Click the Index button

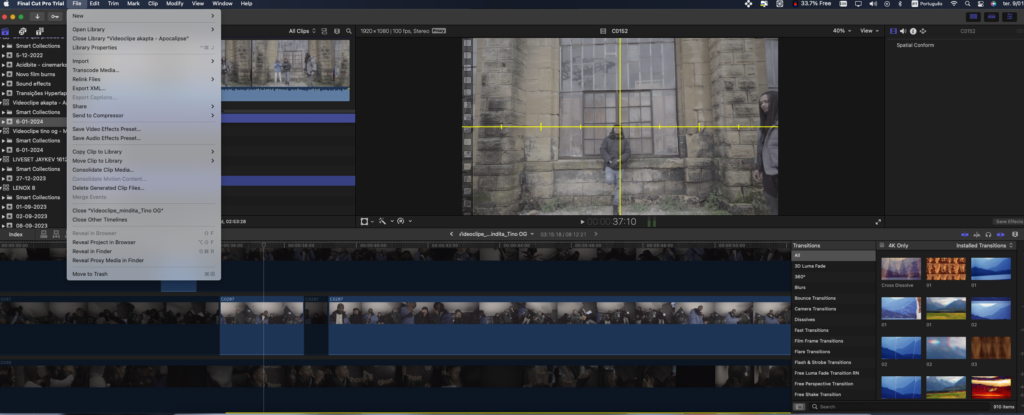point(15,234)
